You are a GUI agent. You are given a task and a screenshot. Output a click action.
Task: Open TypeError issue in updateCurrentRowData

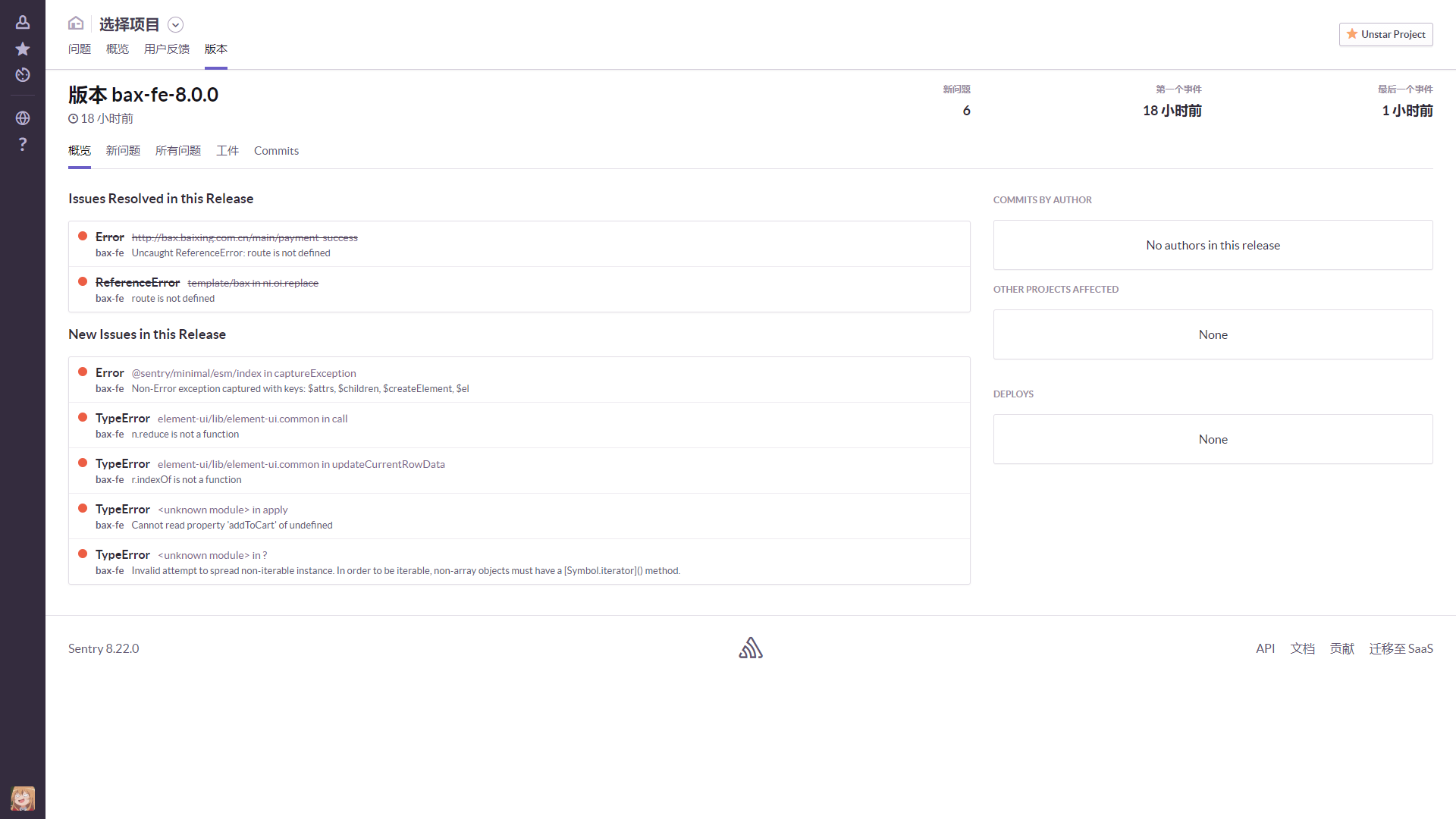pos(123,464)
